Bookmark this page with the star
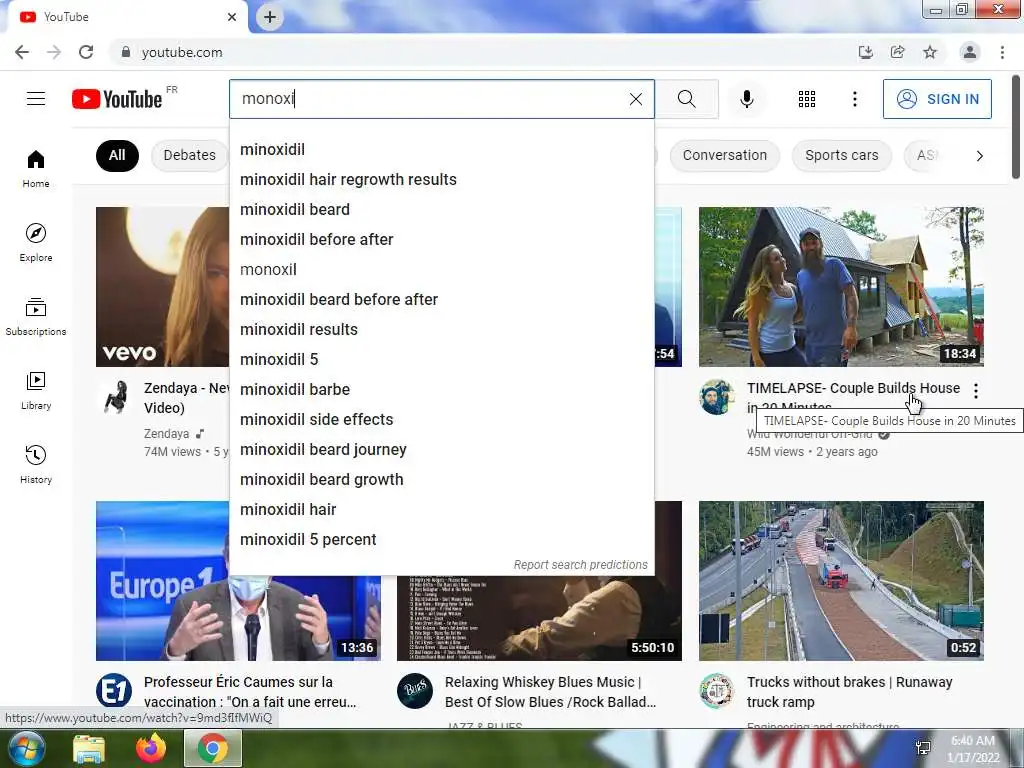Screen dimensions: 1024x768 930,52
